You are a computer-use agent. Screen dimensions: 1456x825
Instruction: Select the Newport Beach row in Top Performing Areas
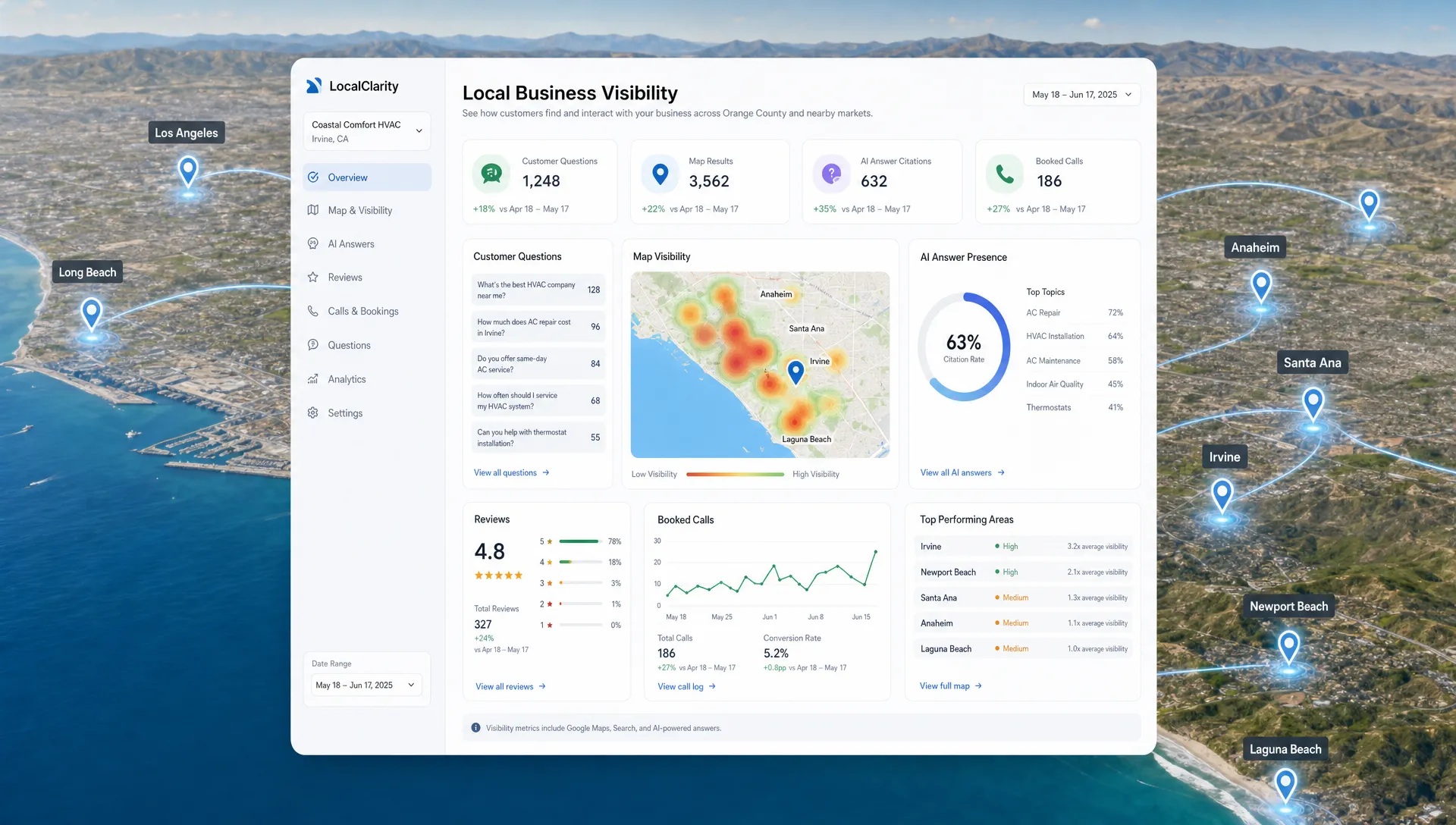[1023, 572]
